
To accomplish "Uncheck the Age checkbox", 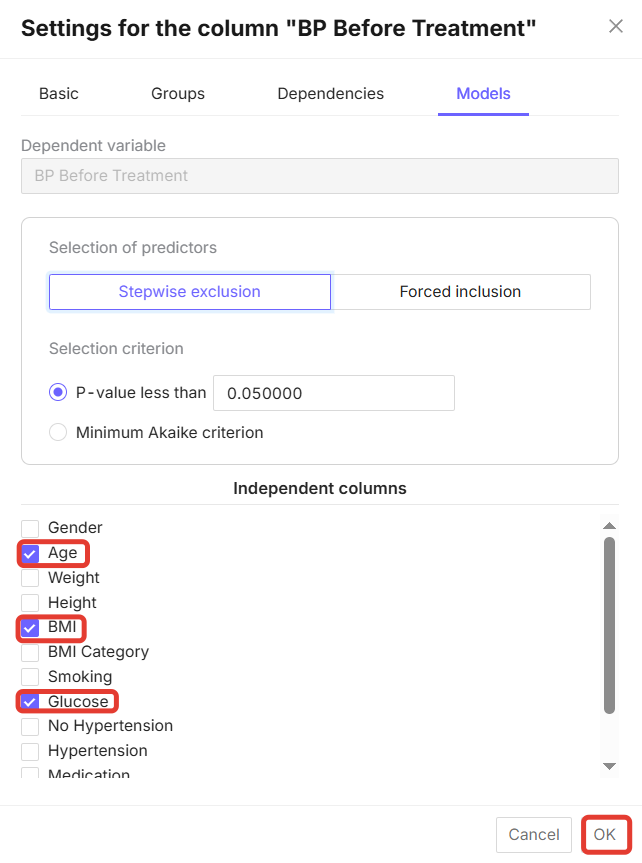I will coord(30,553).
